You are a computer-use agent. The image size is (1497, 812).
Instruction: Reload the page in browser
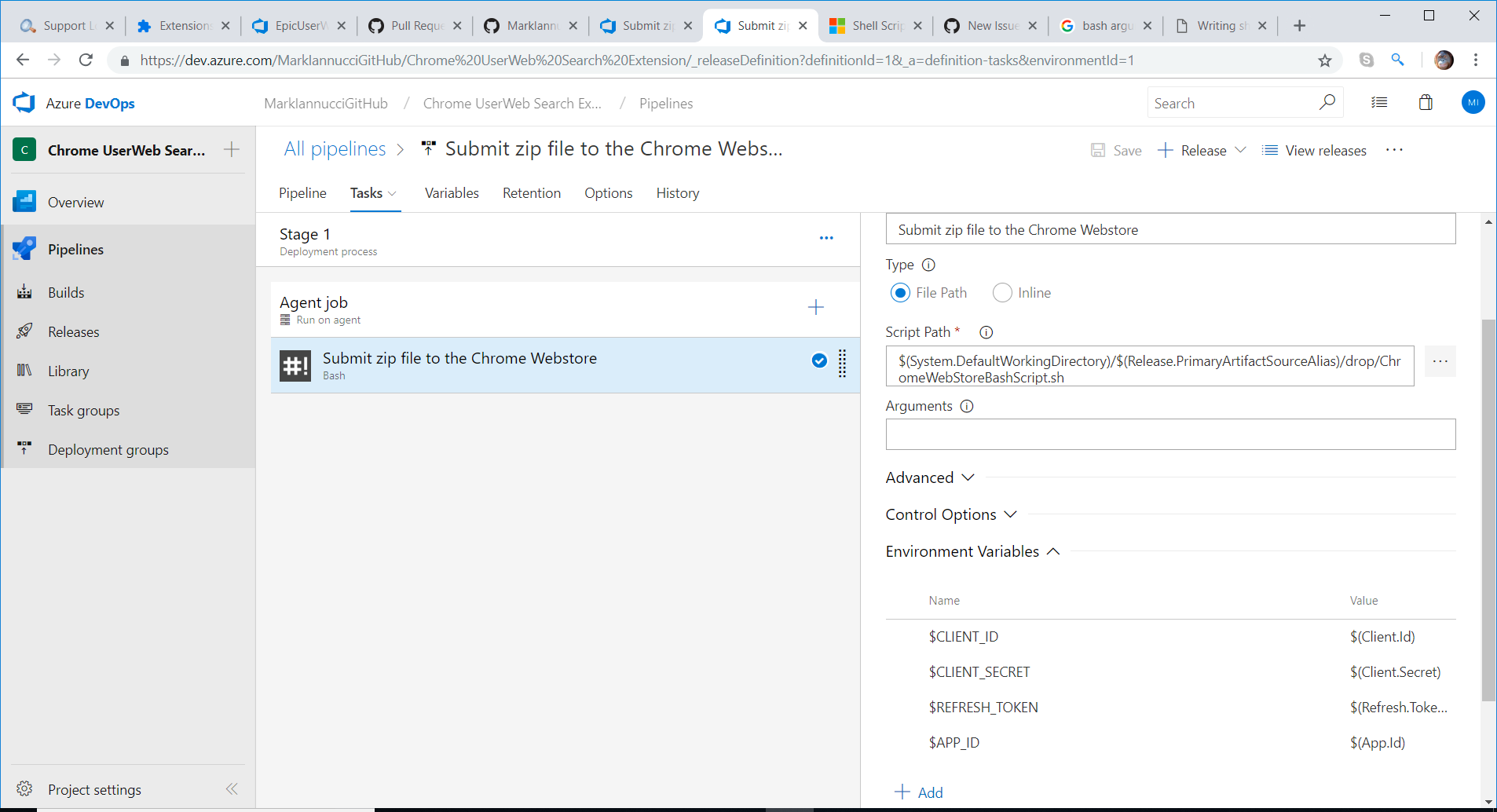(86, 60)
